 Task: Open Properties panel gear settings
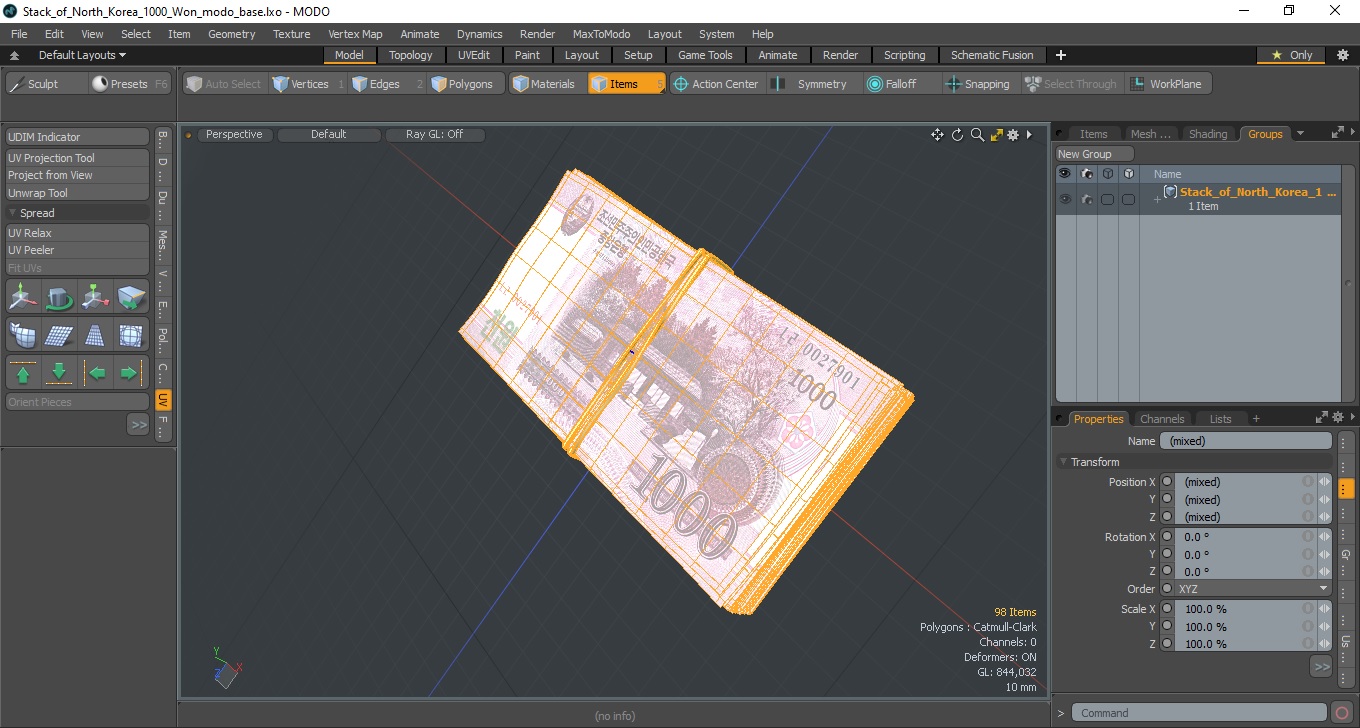click(1337, 418)
